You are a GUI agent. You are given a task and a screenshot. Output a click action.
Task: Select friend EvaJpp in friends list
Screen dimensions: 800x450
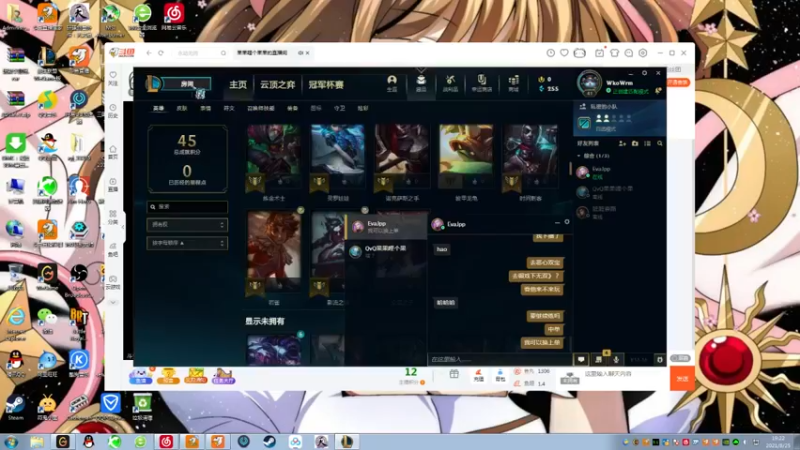pos(619,172)
